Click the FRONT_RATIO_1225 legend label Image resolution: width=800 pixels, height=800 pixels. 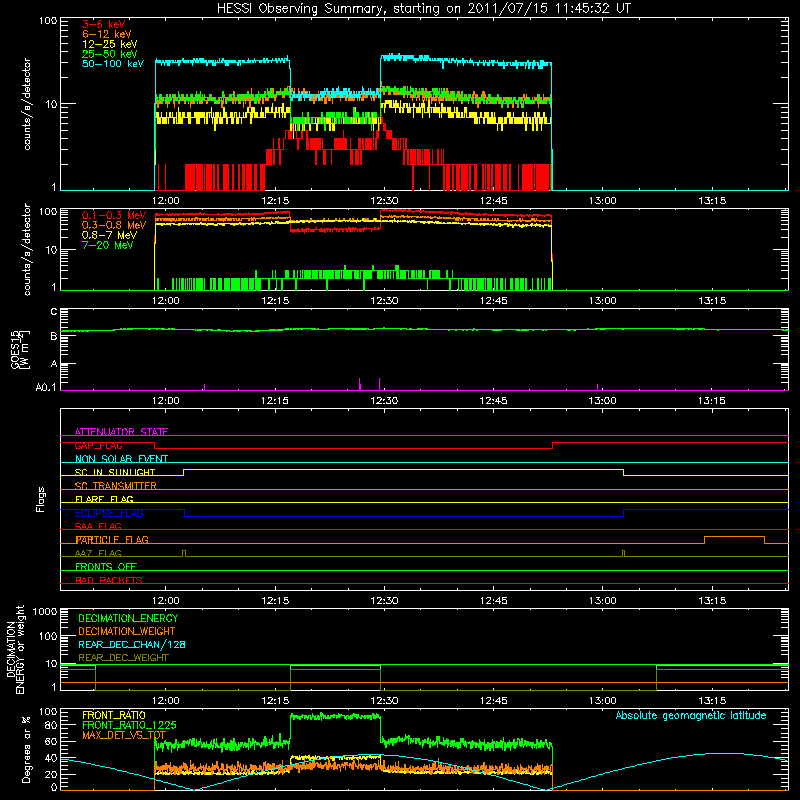(x=129, y=725)
